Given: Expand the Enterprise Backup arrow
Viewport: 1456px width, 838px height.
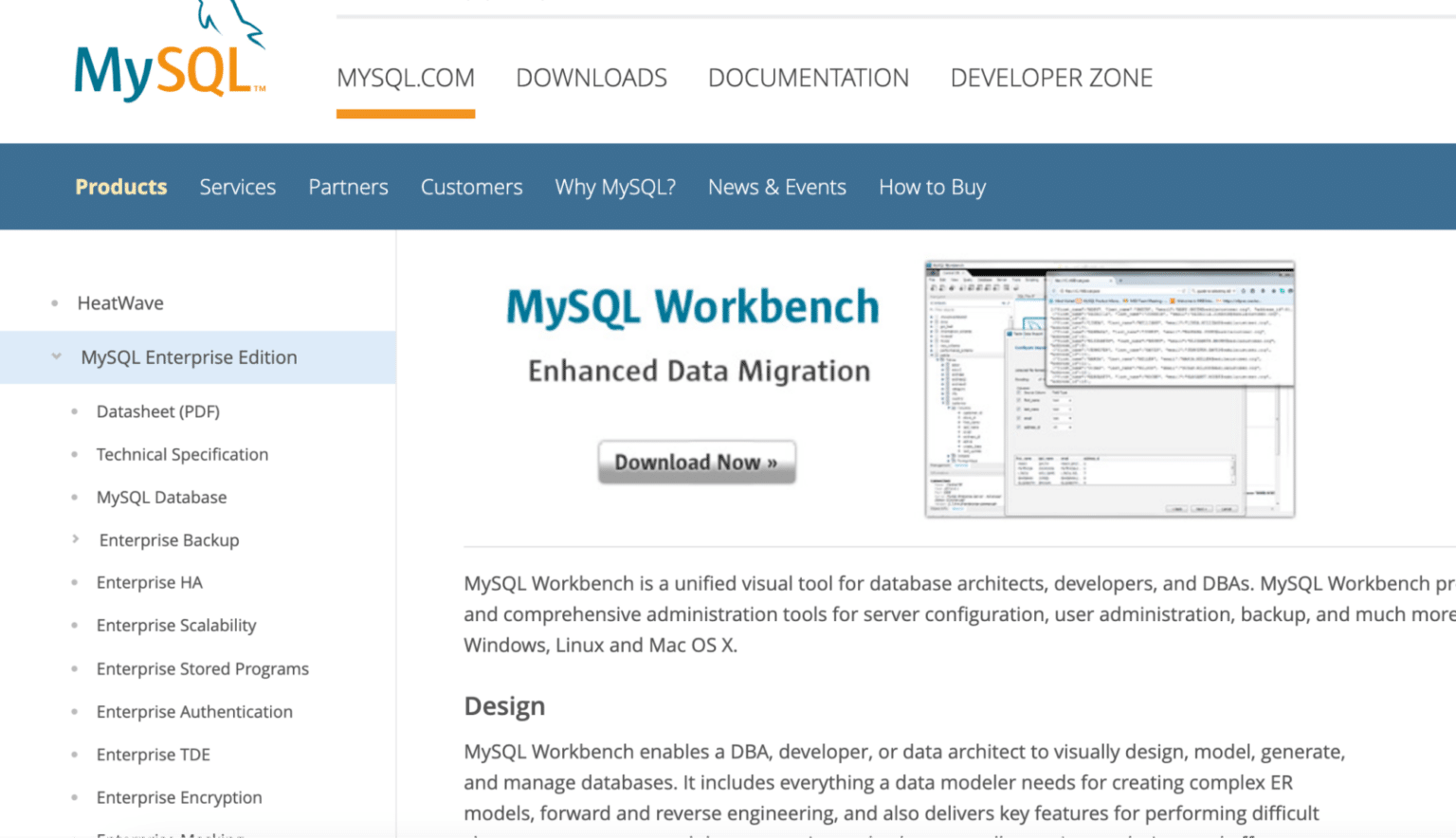Looking at the screenshot, I should [x=75, y=539].
